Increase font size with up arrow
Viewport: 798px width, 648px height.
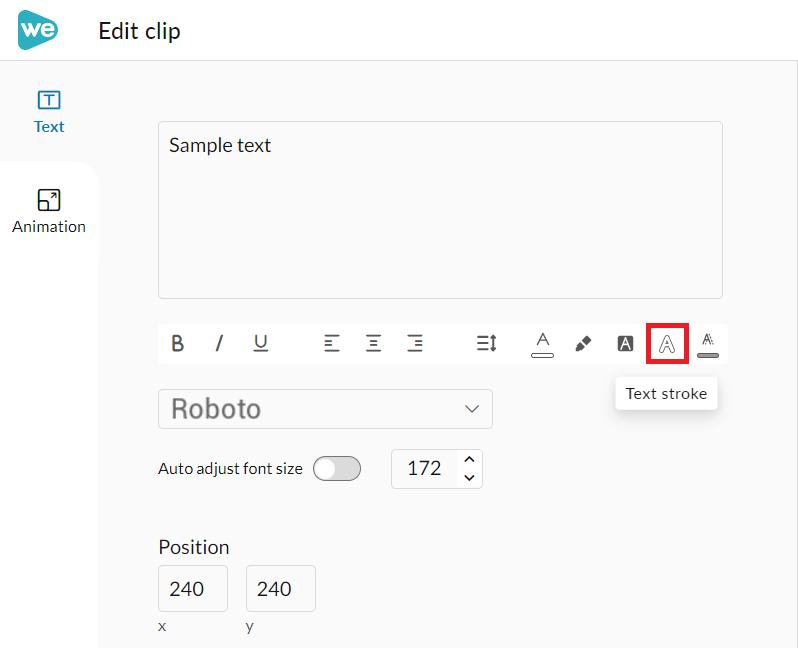(470, 460)
